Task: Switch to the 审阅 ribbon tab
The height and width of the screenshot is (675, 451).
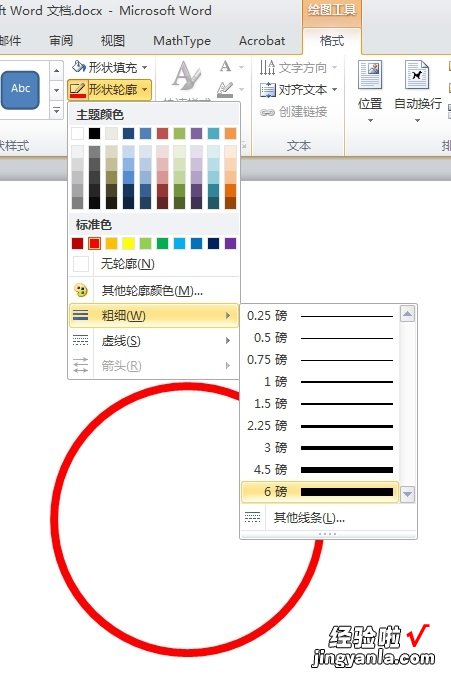Action: 61,40
